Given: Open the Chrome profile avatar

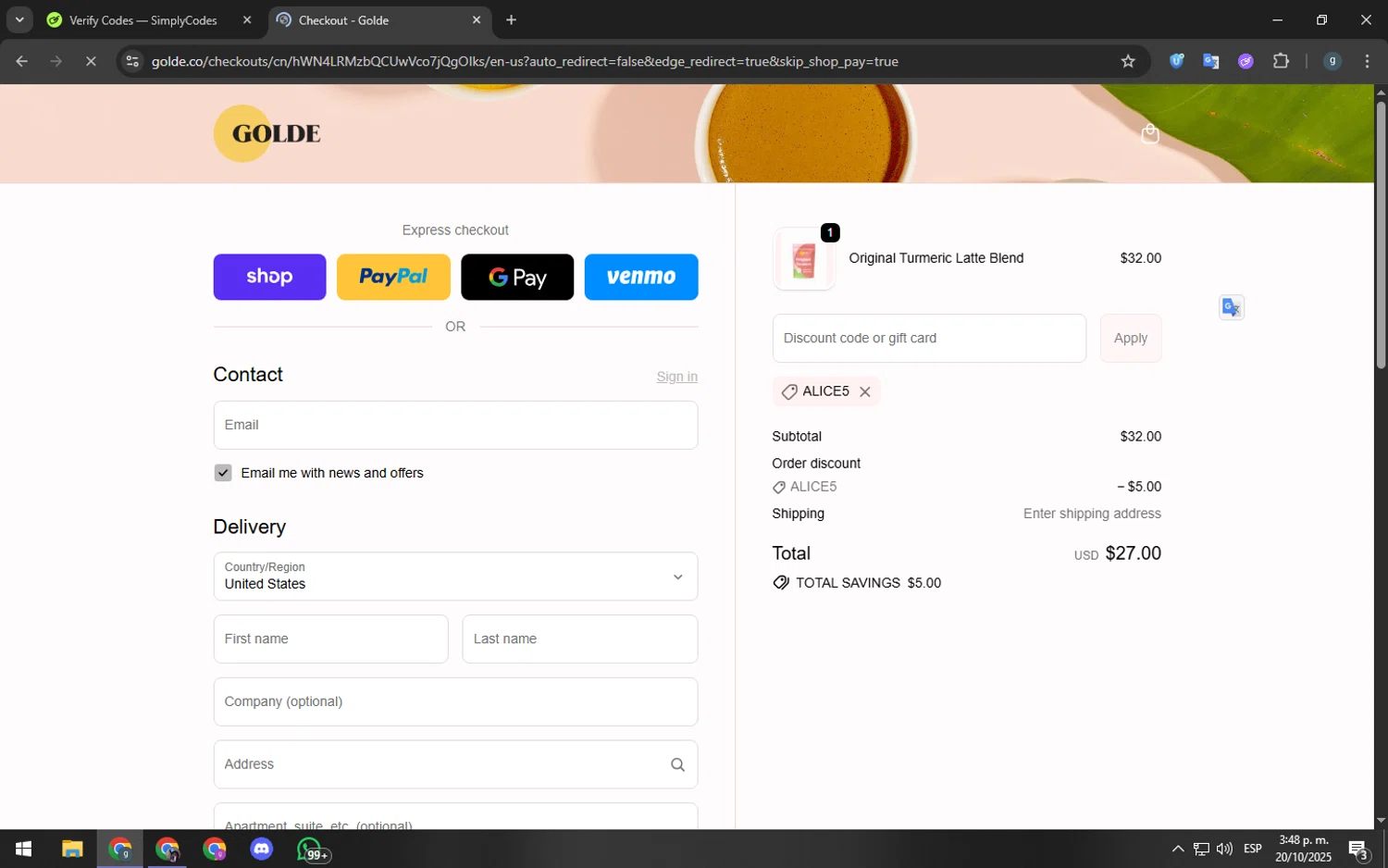Looking at the screenshot, I should click(x=1332, y=61).
